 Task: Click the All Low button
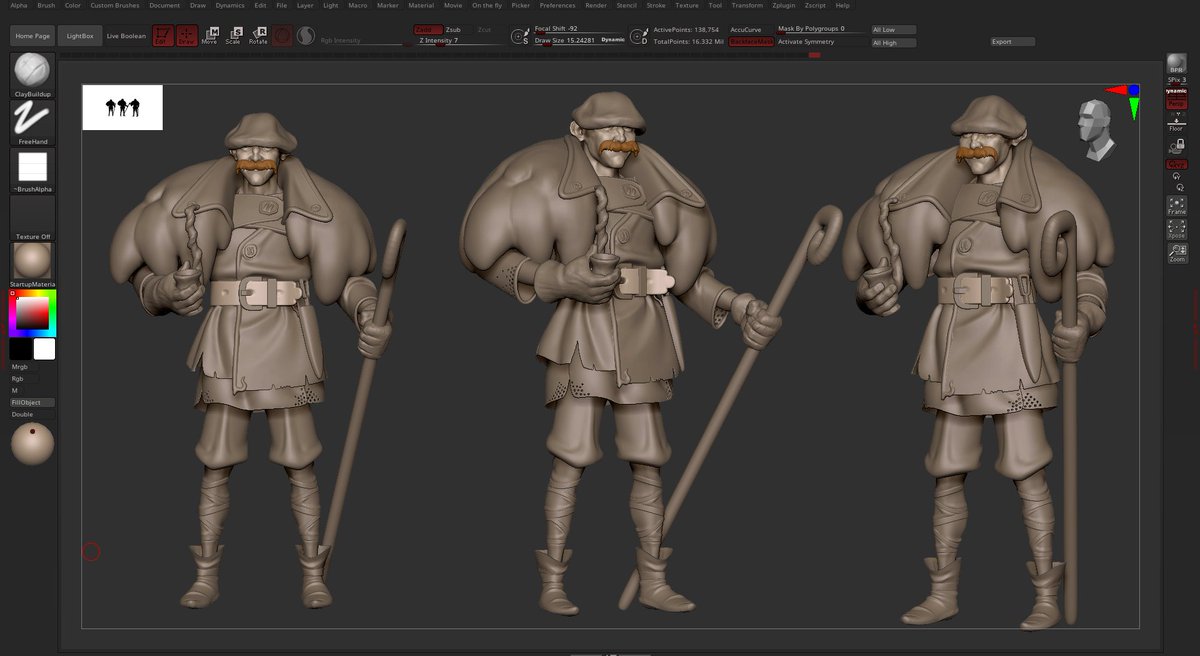894,30
